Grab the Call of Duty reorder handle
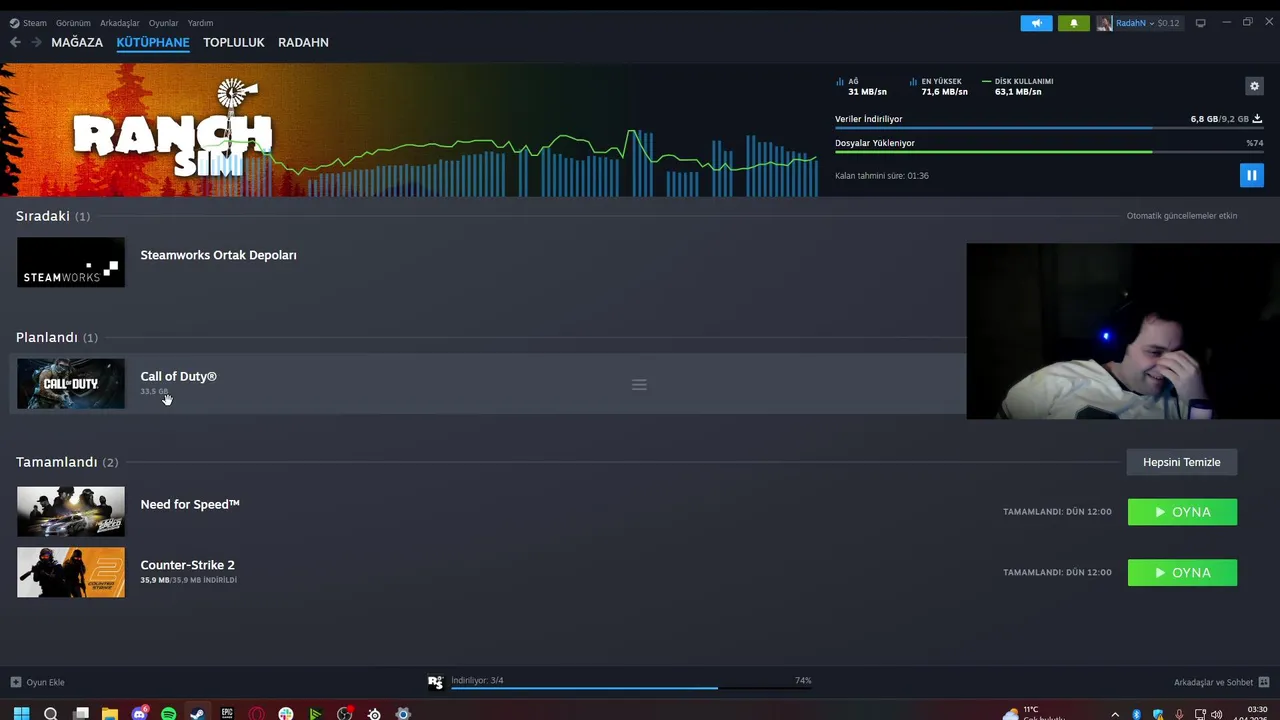 click(x=639, y=384)
